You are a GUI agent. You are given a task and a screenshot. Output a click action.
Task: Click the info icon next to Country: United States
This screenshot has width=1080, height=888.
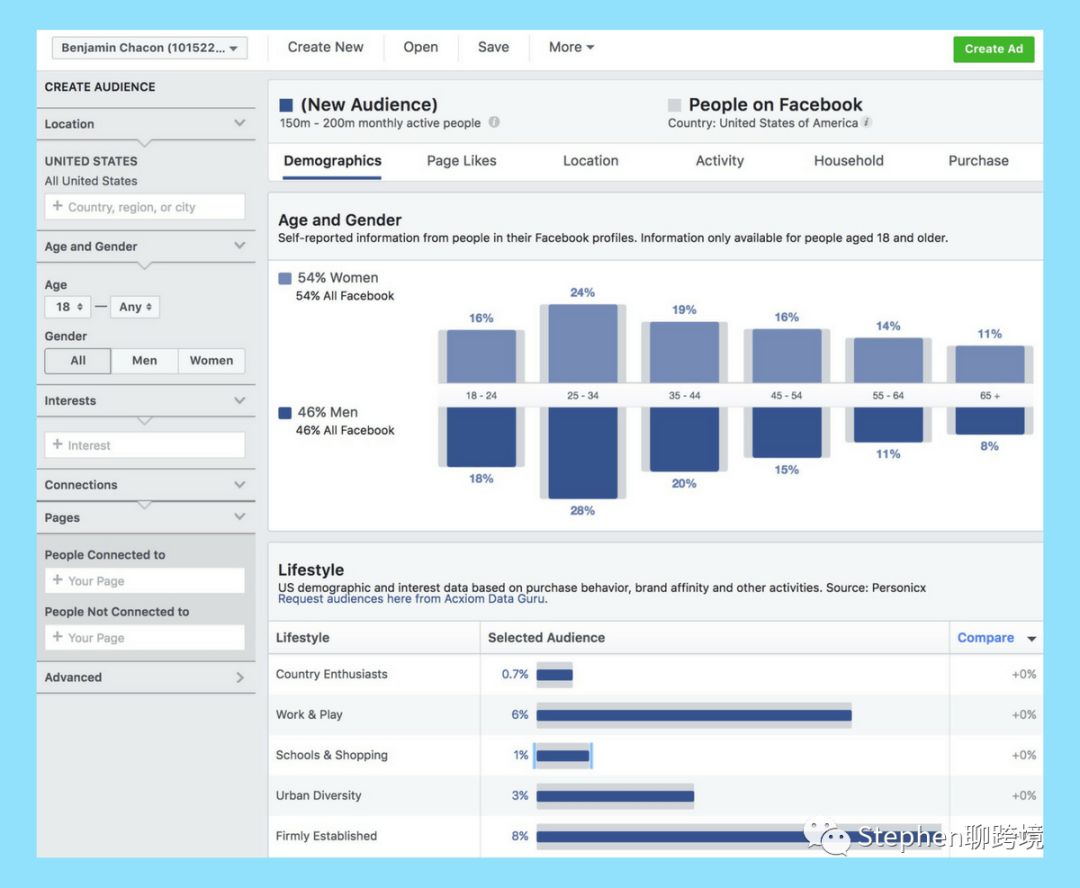click(x=866, y=122)
